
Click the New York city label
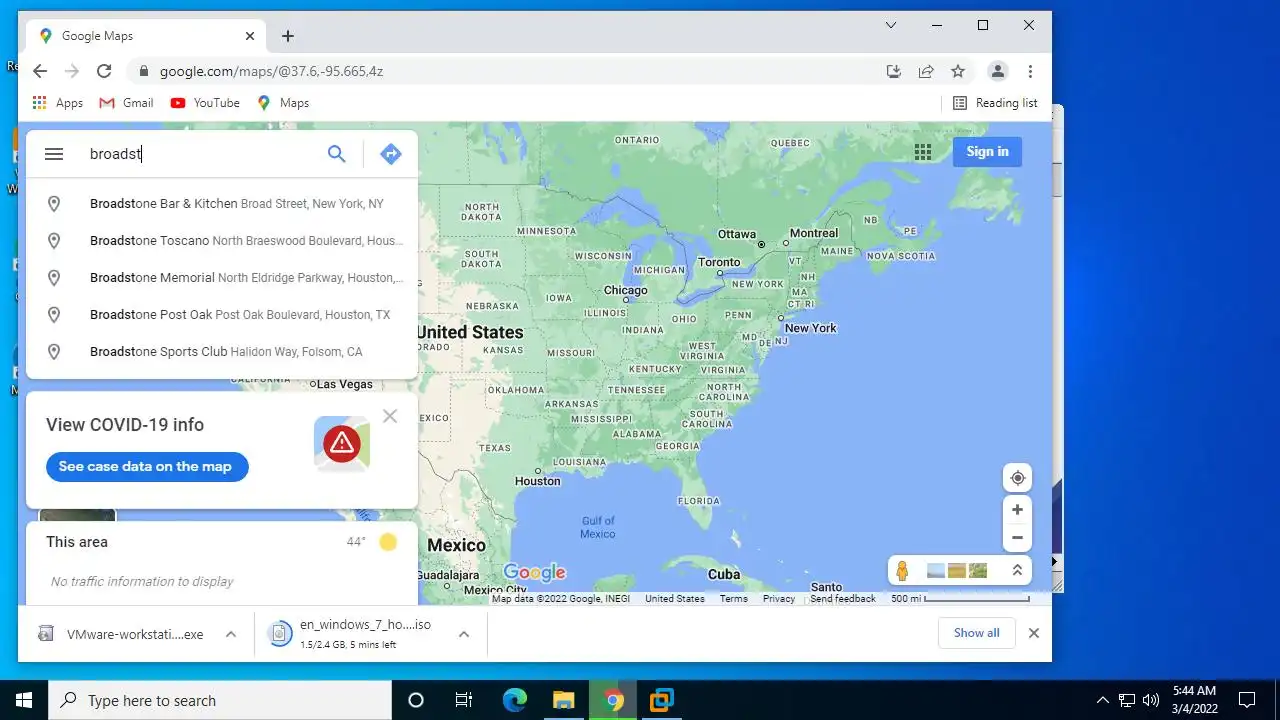(811, 328)
